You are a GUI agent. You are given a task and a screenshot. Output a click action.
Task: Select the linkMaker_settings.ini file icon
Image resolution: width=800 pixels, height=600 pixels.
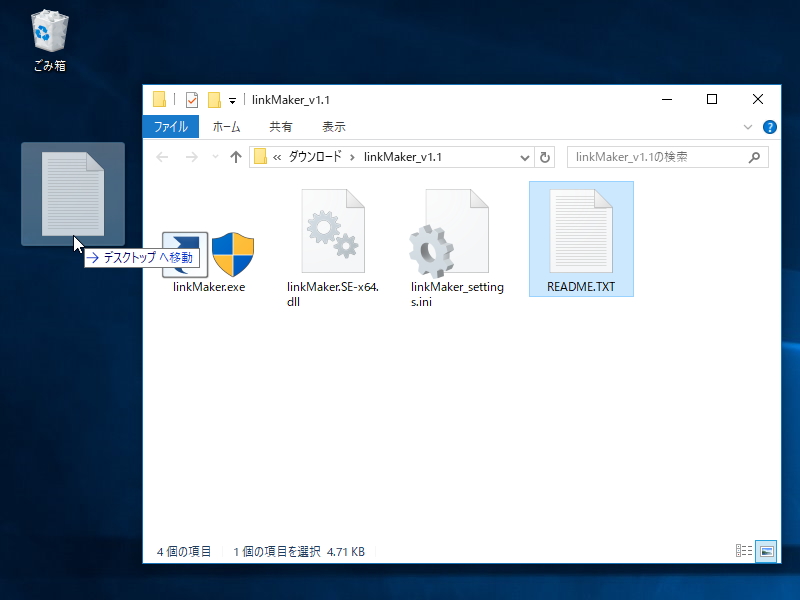(457, 232)
